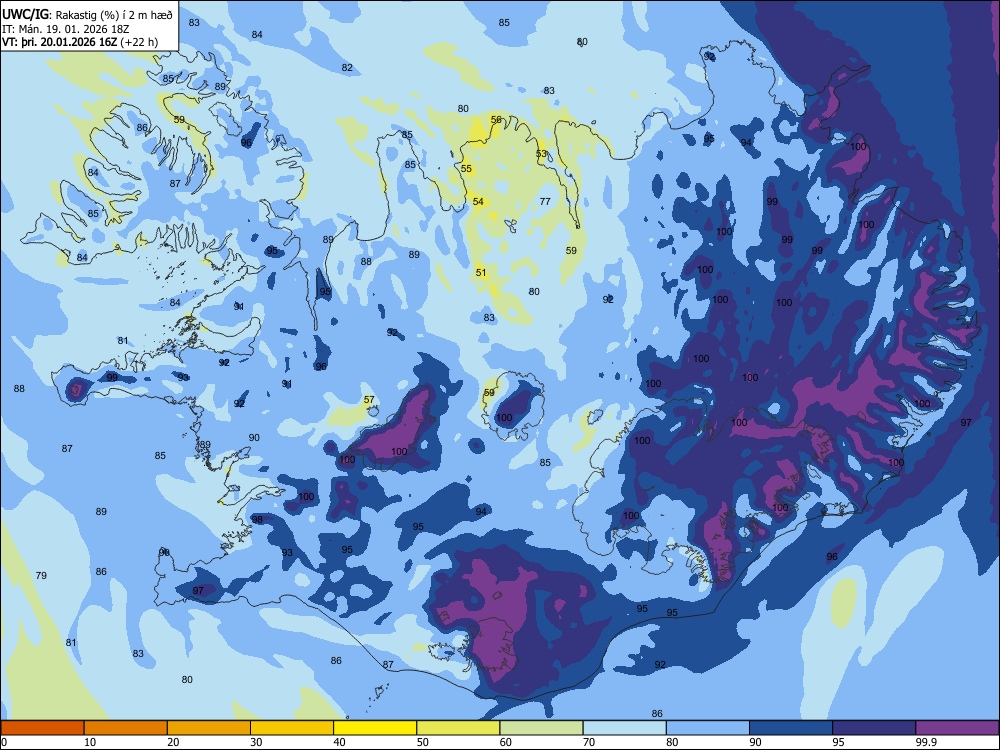The image size is (1000, 750).
Task: Click the init time 'IT: Mán. 19. 01. 2026 18Z'
Action: click(x=66, y=29)
